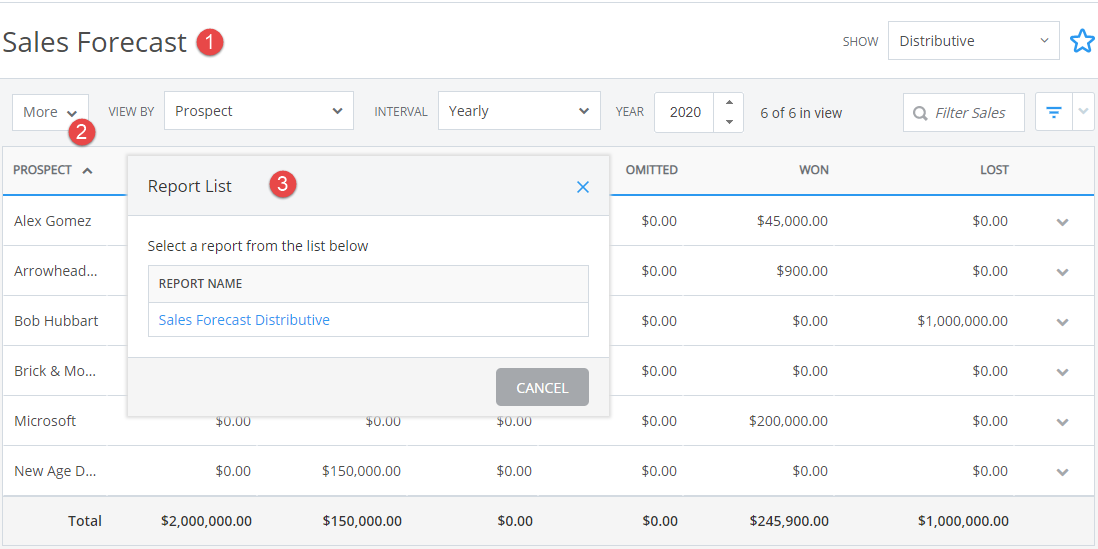The width and height of the screenshot is (1098, 549).
Task: Expand the Bob Hubbart row chevron
Action: 1062,322
